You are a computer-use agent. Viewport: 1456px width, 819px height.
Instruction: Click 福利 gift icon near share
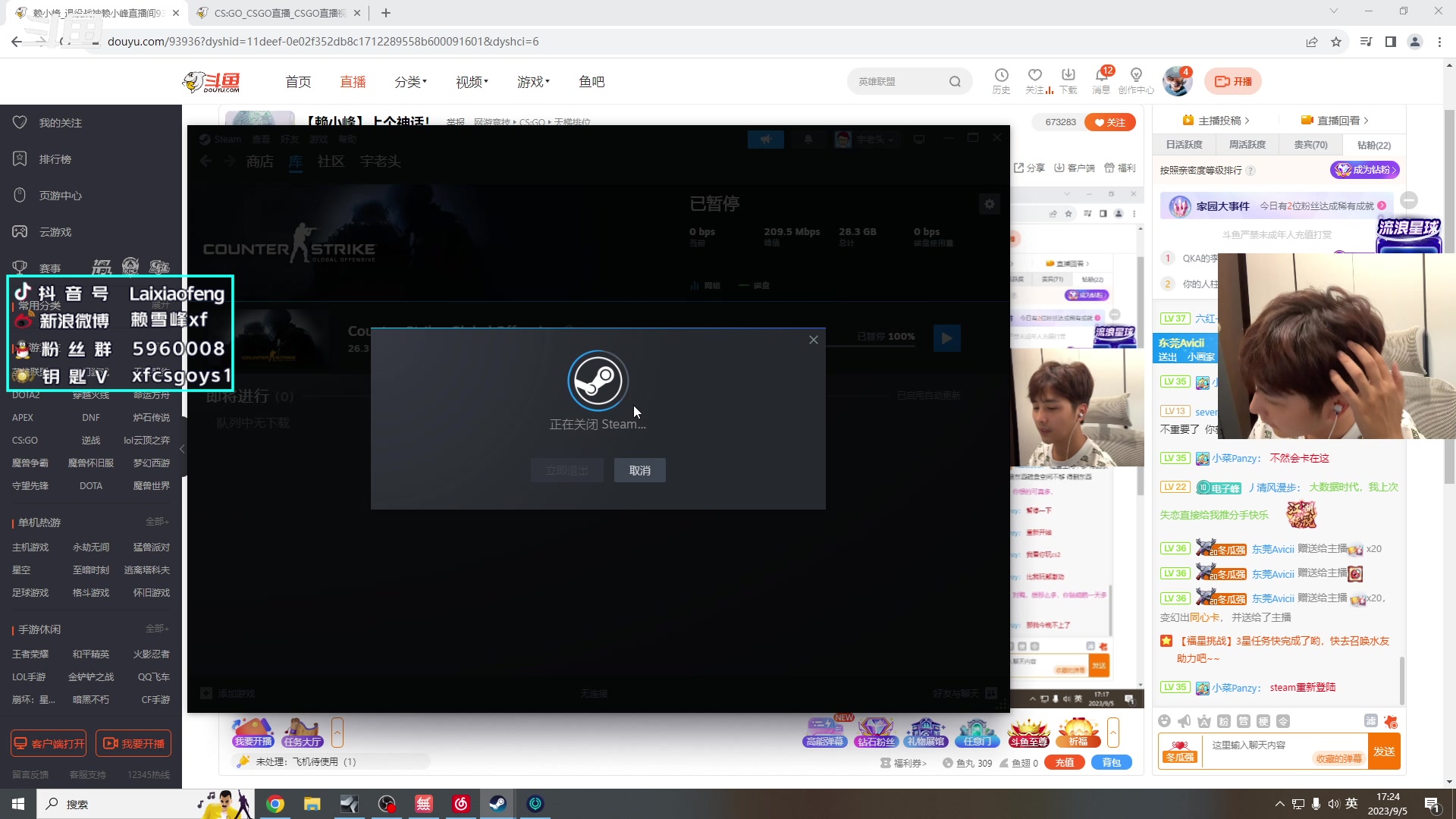[1119, 168]
